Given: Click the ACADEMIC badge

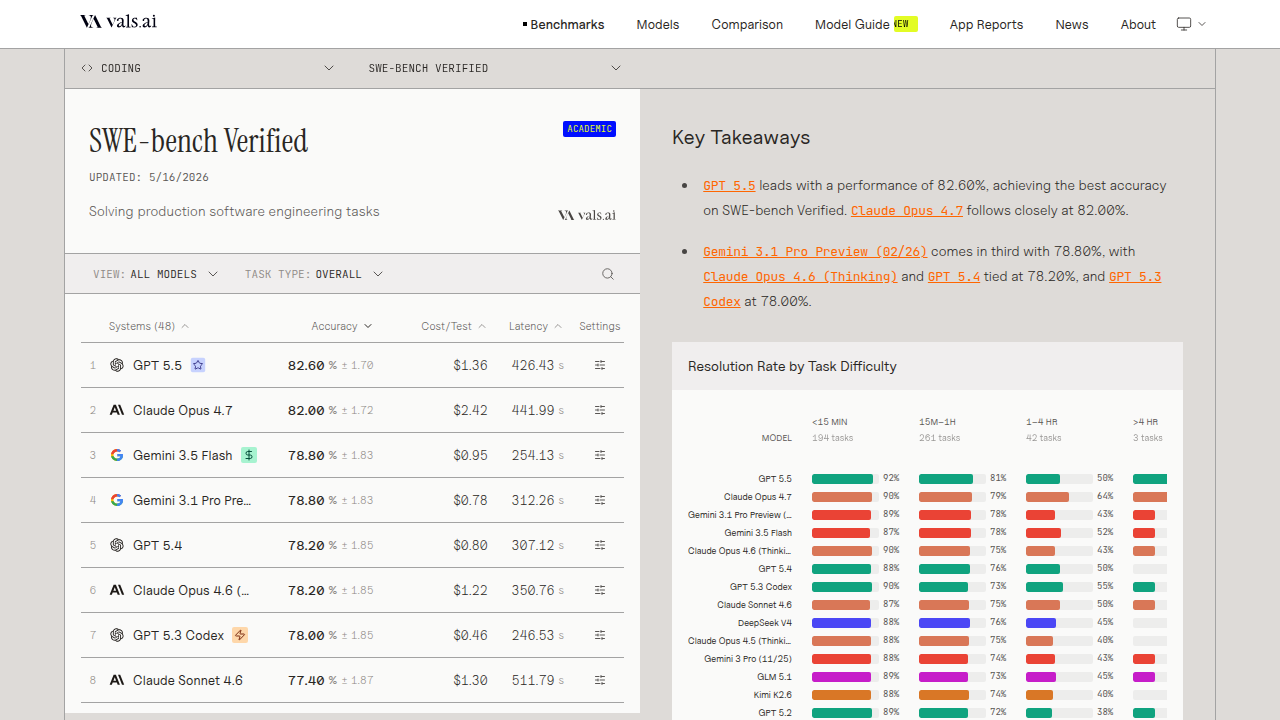Looking at the screenshot, I should coord(589,129).
